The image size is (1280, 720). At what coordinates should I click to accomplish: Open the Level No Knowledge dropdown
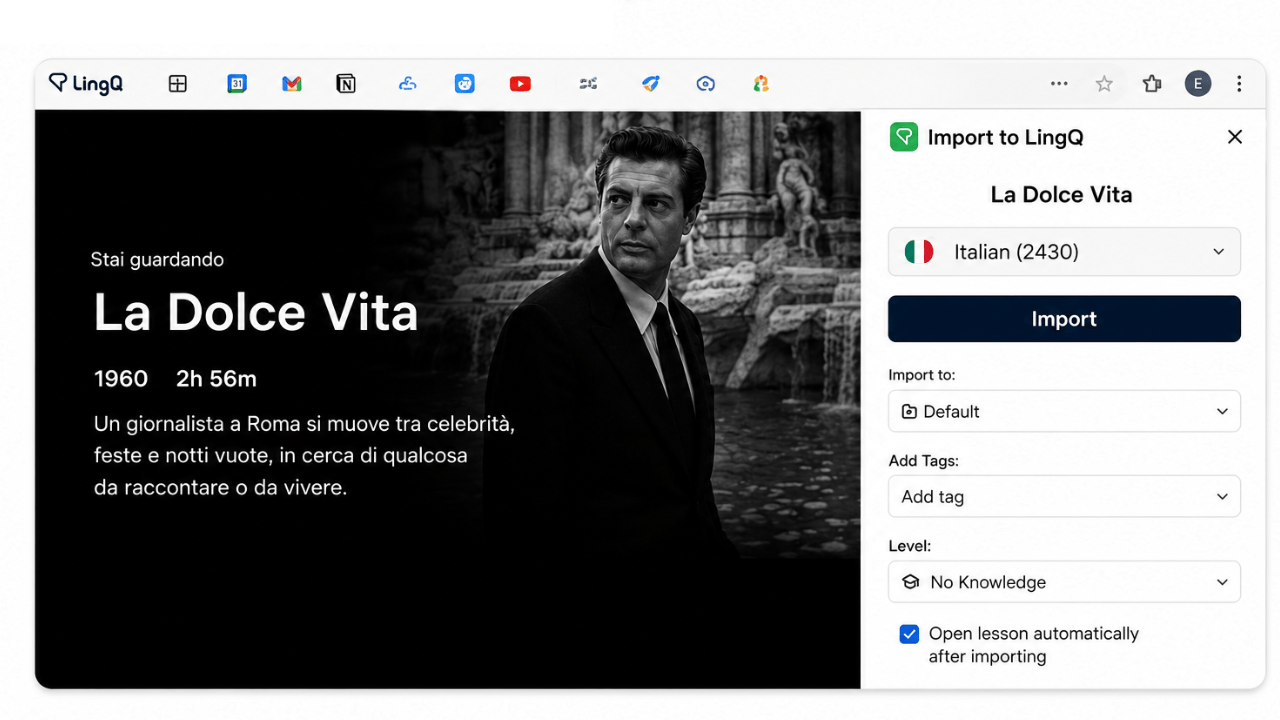point(1064,582)
